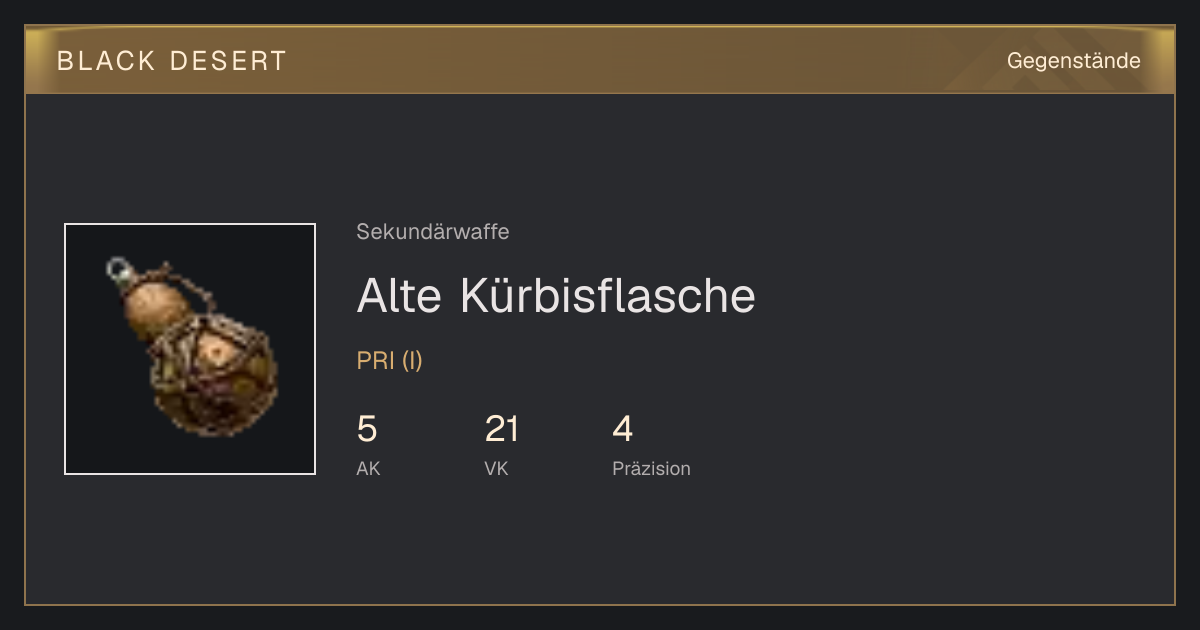Image resolution: width=1200 pixels, height=630 pixels.
Task: Click the gourd bottle's metal ring top
Action: click(x=120, y=269)
